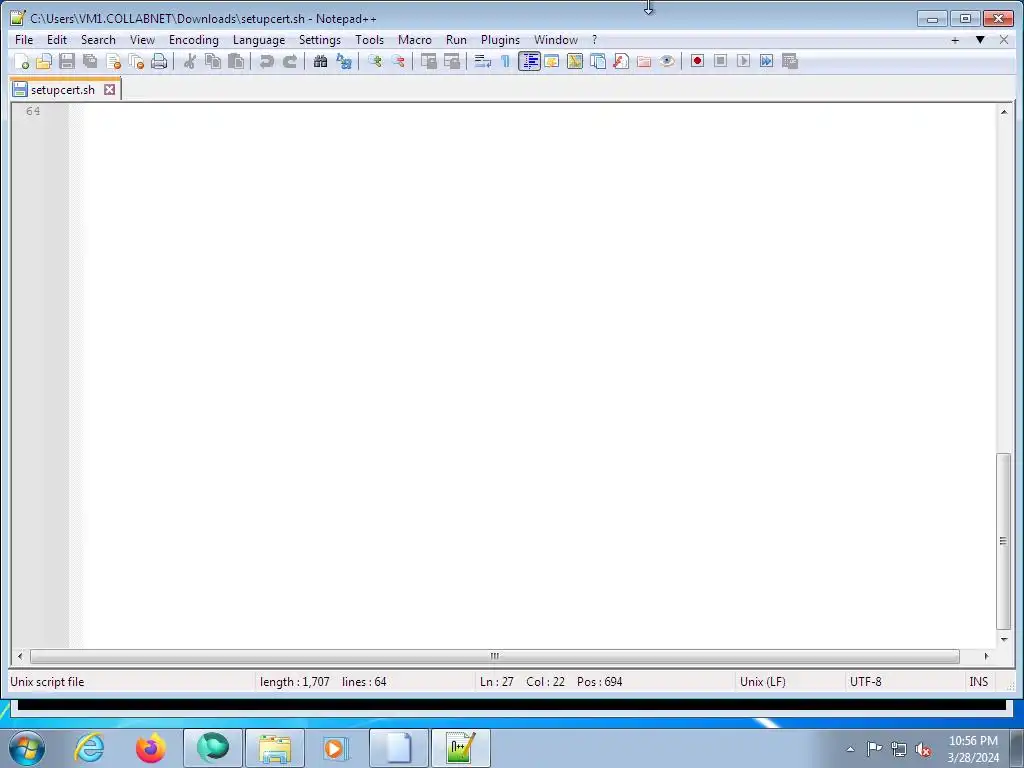Click the Unix script file status text
Image resolution: width=1024 pixels, height=768 pixels.
(47, 682)
